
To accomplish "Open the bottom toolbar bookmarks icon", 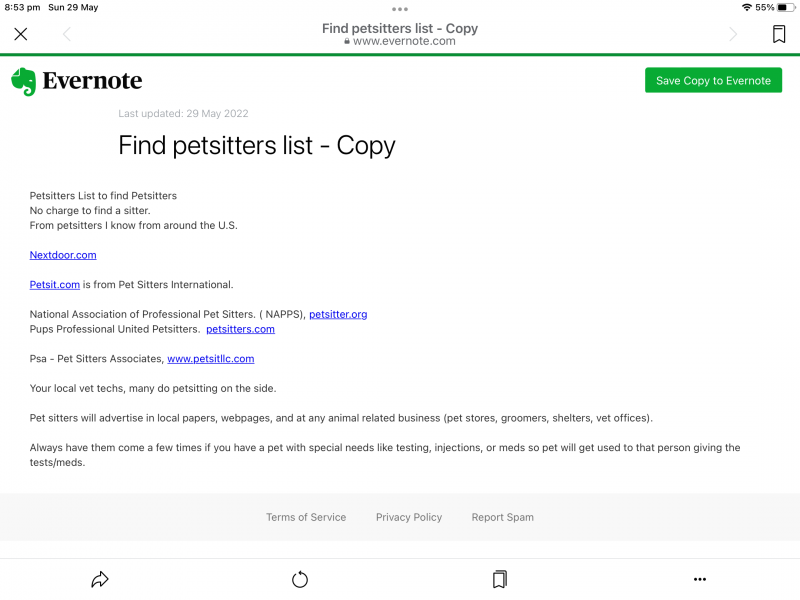I will click(500, 579).
